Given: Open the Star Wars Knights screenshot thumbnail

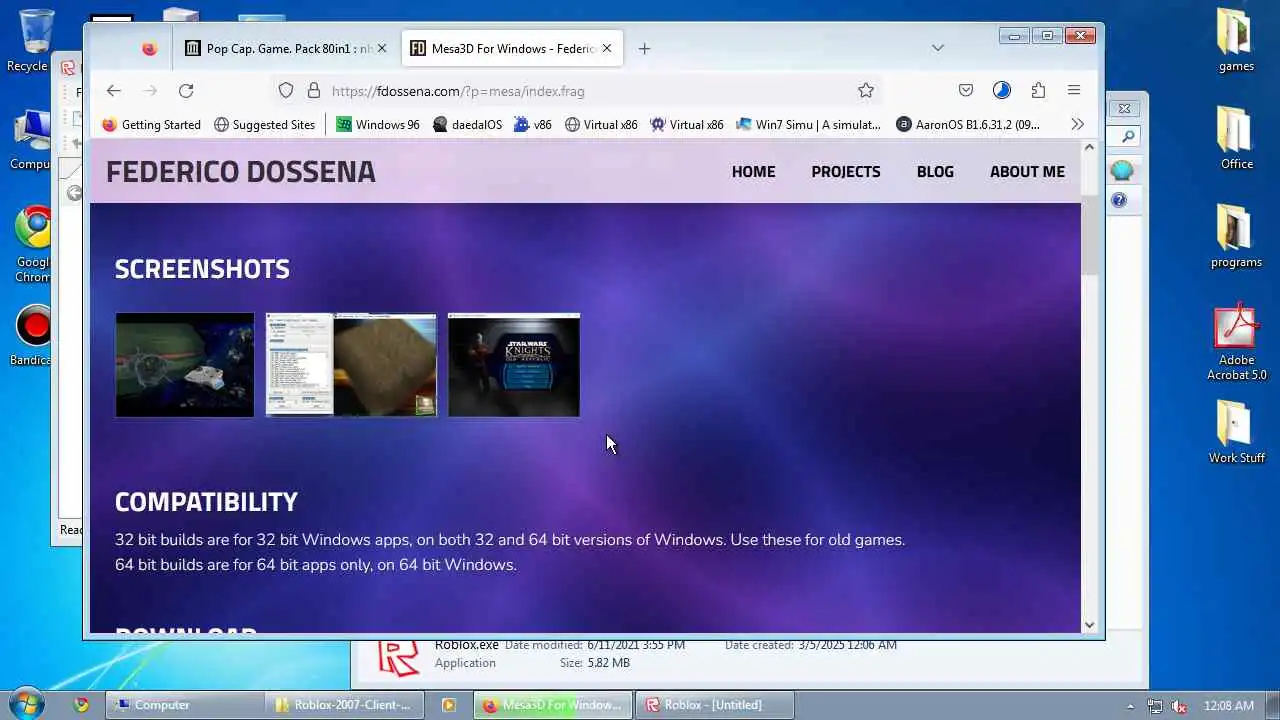Looking at the screenshot, I should pyautogui.click(x=514, y=365).
